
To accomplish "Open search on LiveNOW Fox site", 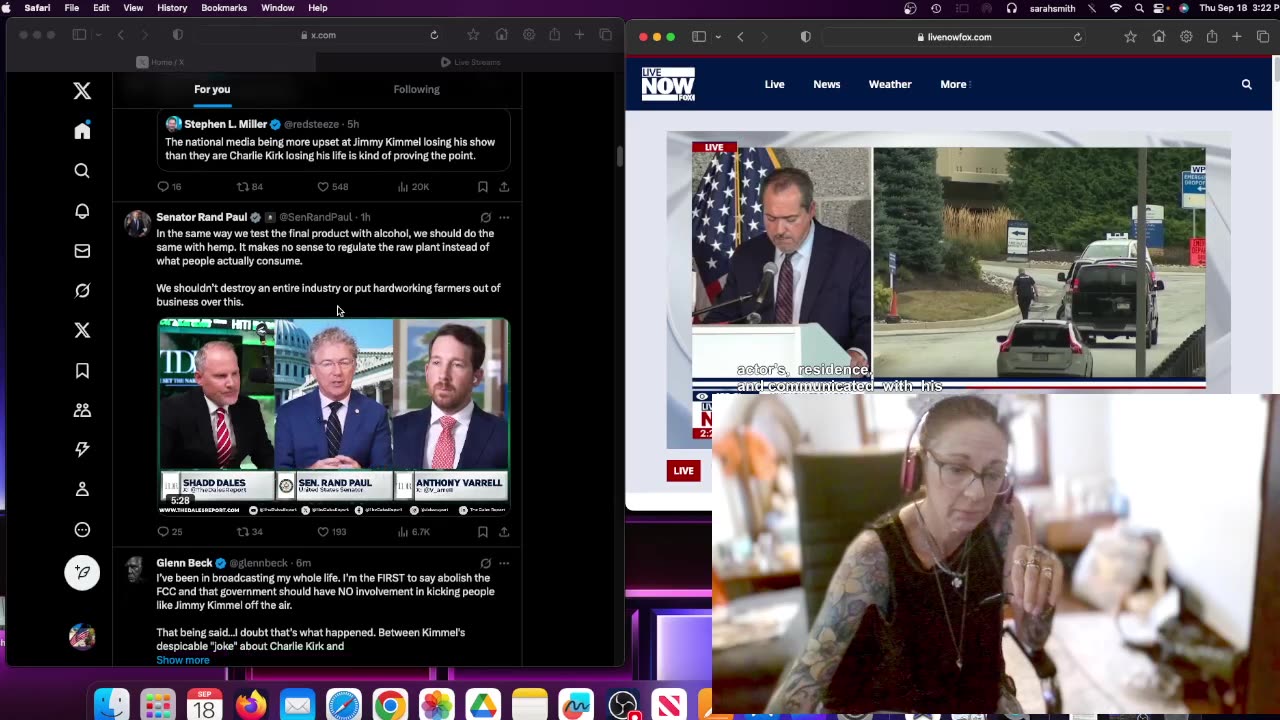I will click(1246, 84).
